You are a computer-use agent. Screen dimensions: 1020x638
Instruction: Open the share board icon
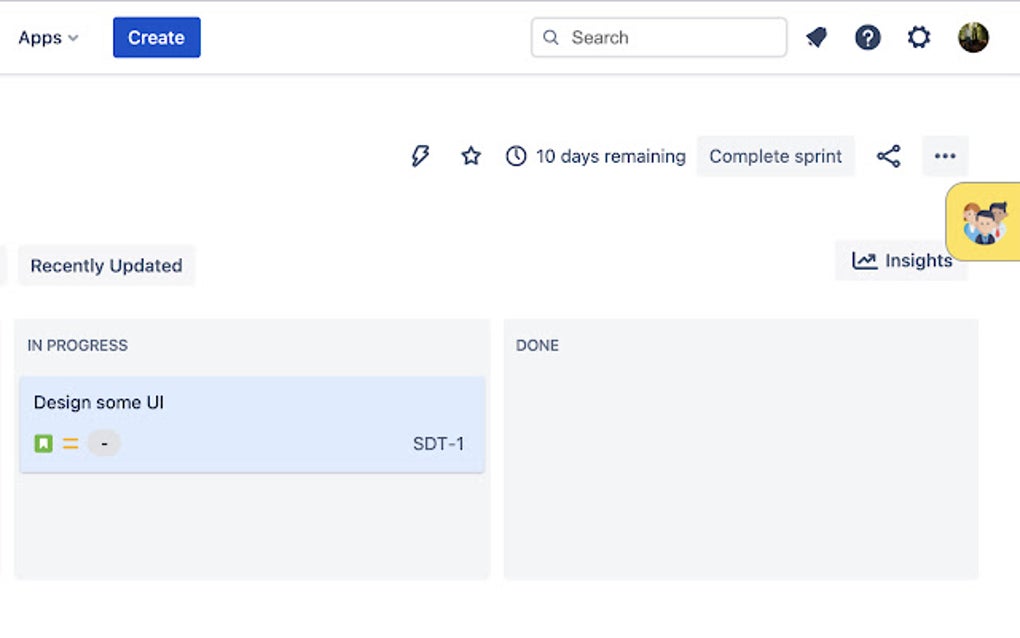pos(889,156)
